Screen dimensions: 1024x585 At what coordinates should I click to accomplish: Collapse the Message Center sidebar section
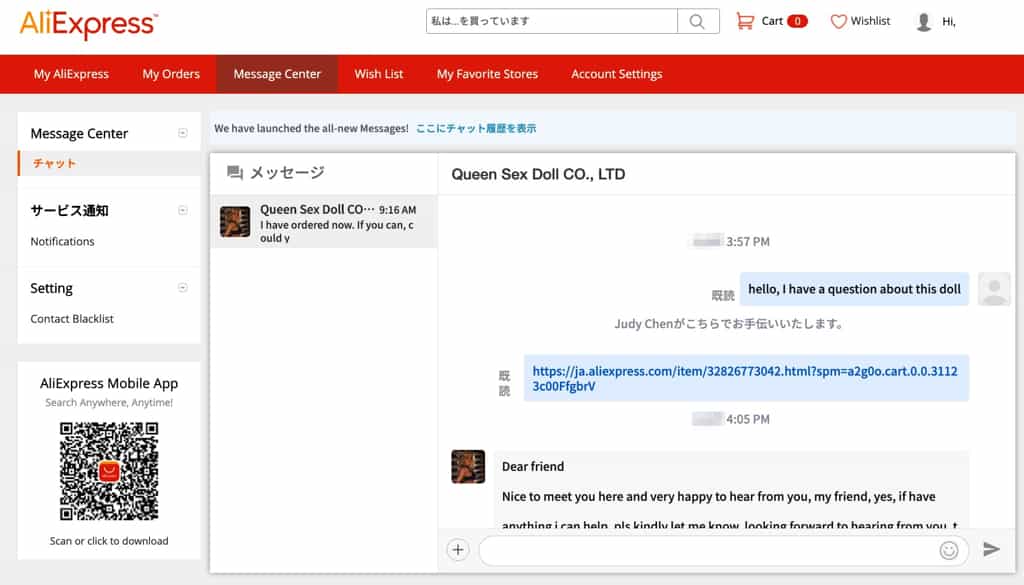point(183,133)
